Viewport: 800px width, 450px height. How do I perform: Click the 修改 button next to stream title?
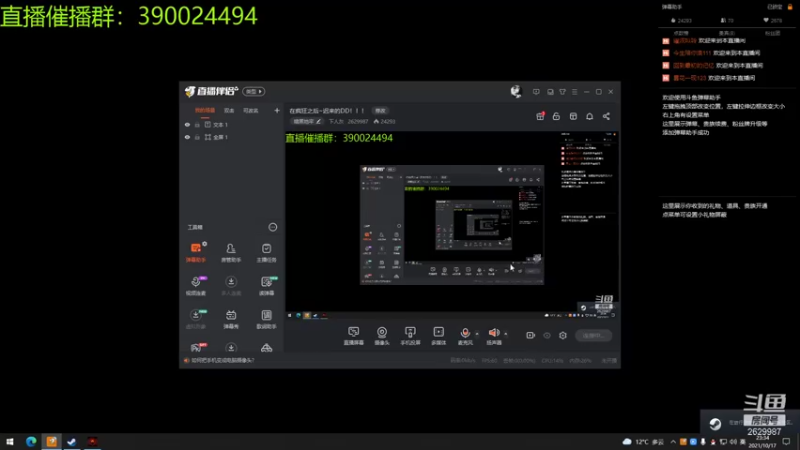380,111
